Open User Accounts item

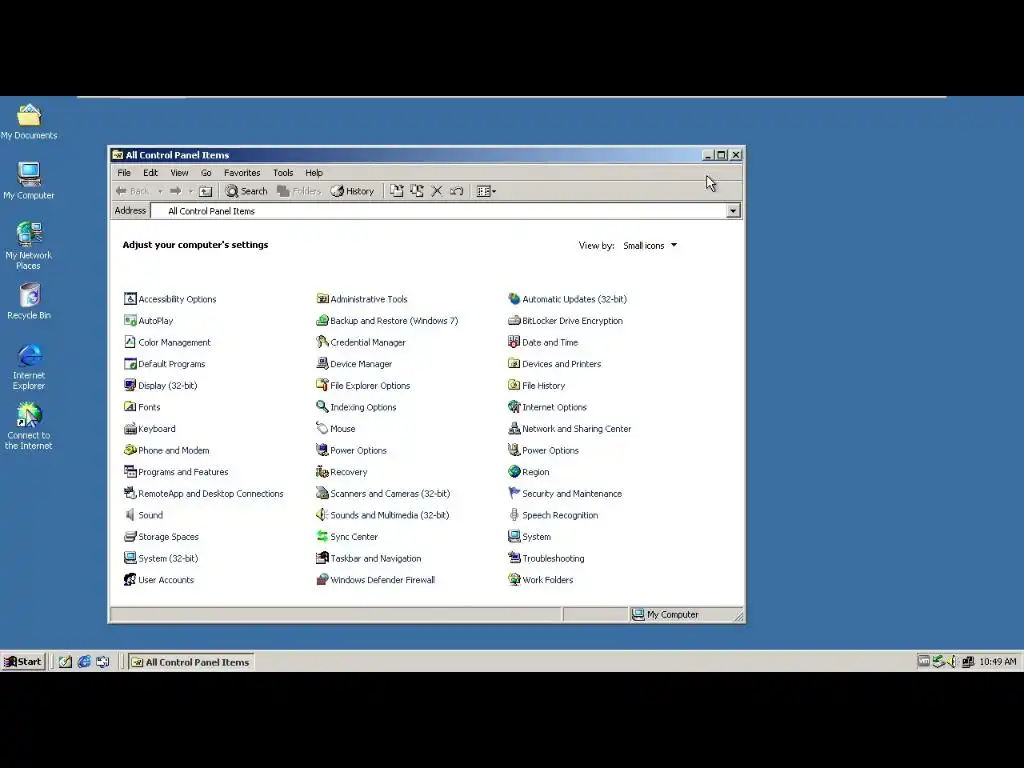[159, 579]
